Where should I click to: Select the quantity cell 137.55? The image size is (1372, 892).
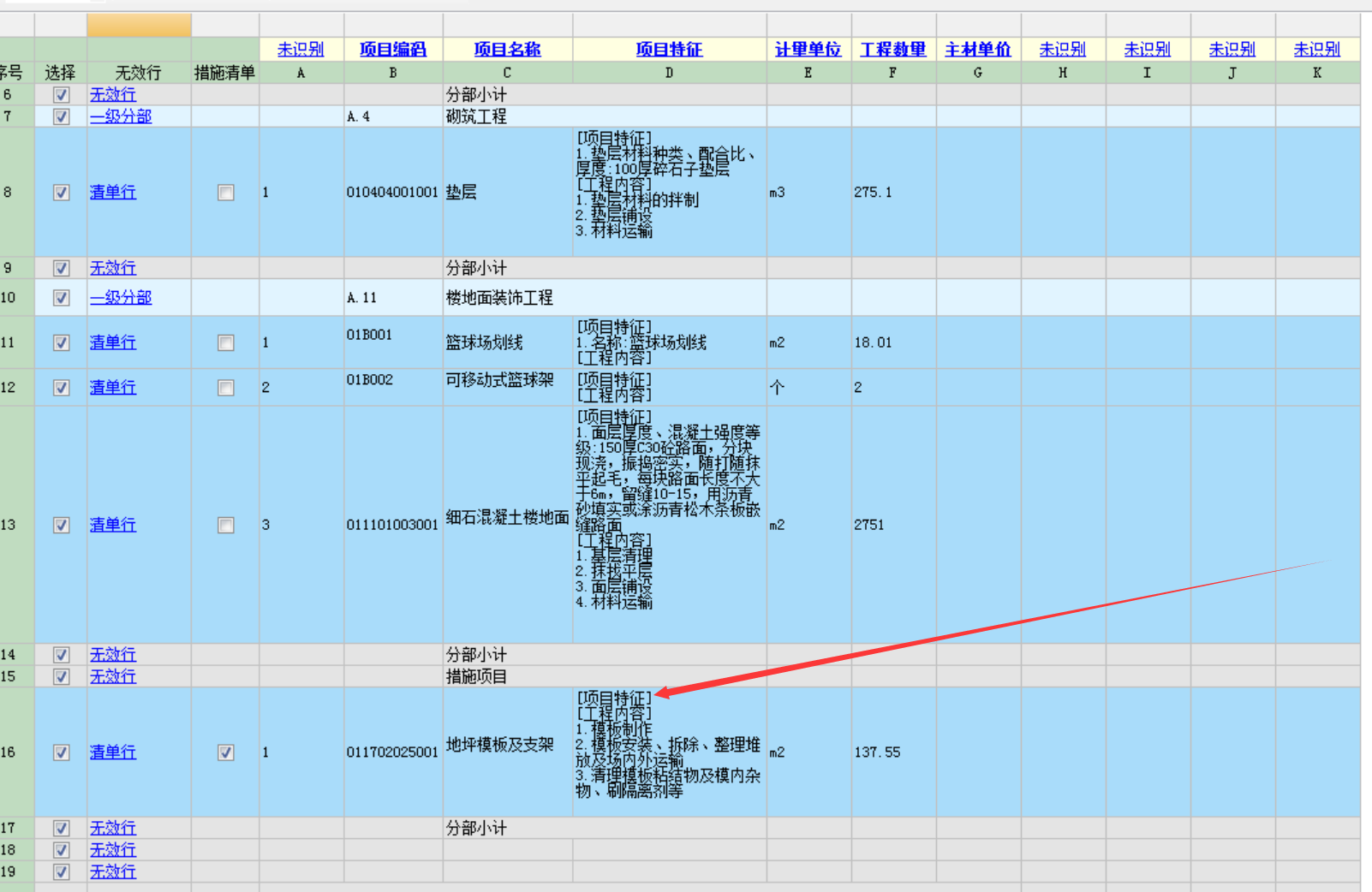(893, 752)
